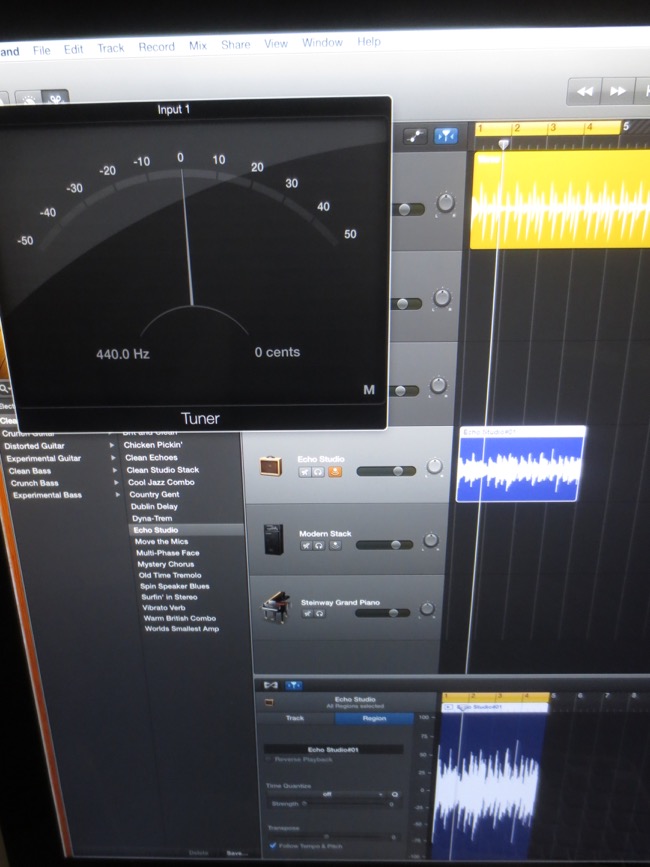The width and height of the screenshot is (650, 867).
Task: Expand the Crunch Bass category
Action: 117,483
